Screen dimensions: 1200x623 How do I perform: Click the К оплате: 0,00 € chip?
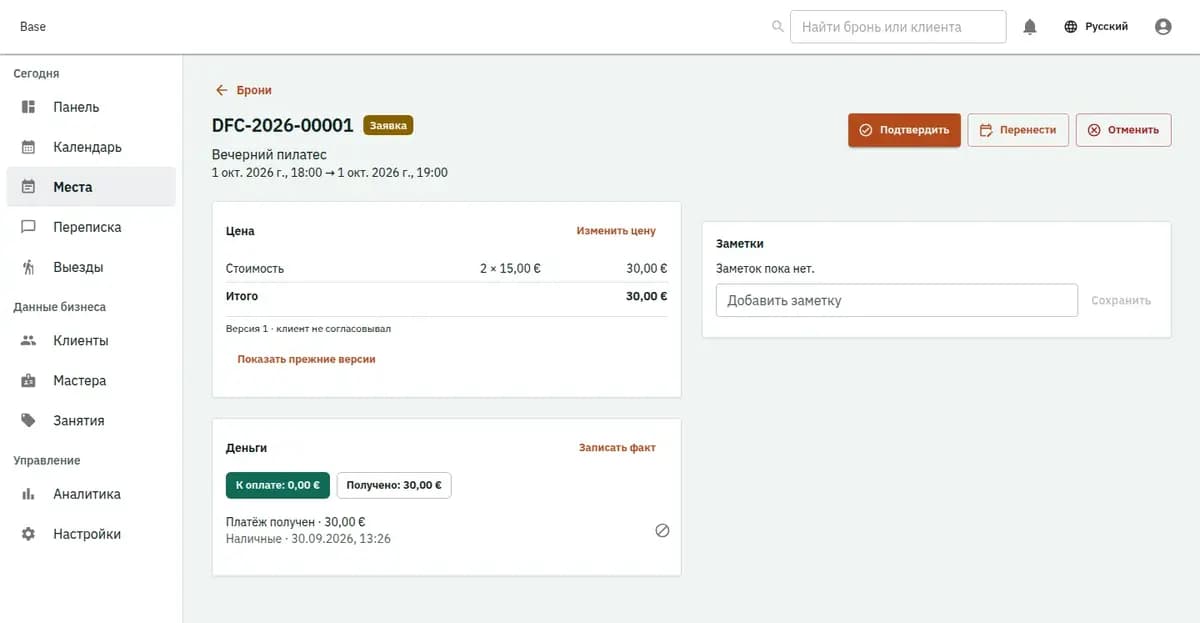(x=278, y=485)
